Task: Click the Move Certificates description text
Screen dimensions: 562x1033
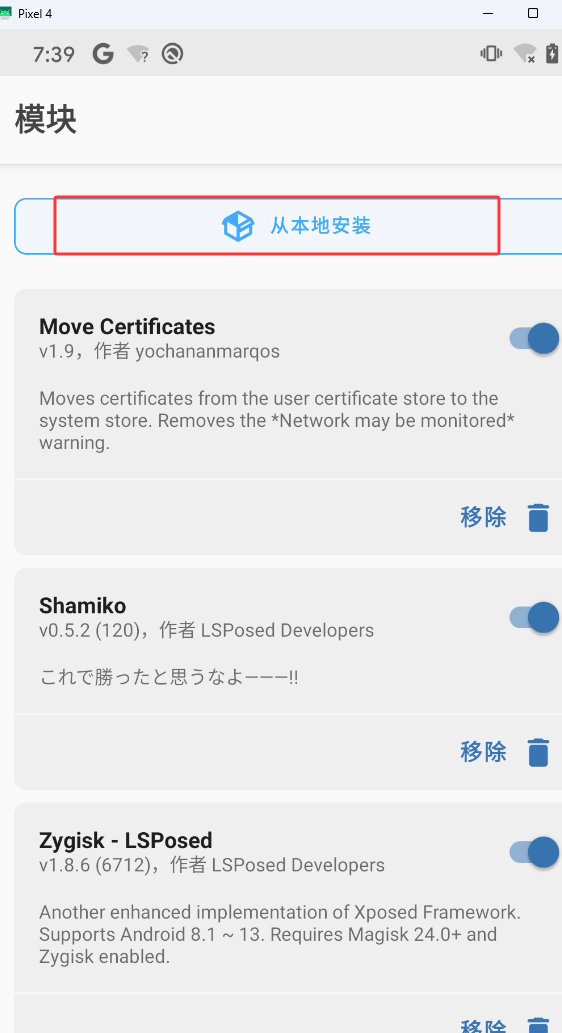Action: 277,421
